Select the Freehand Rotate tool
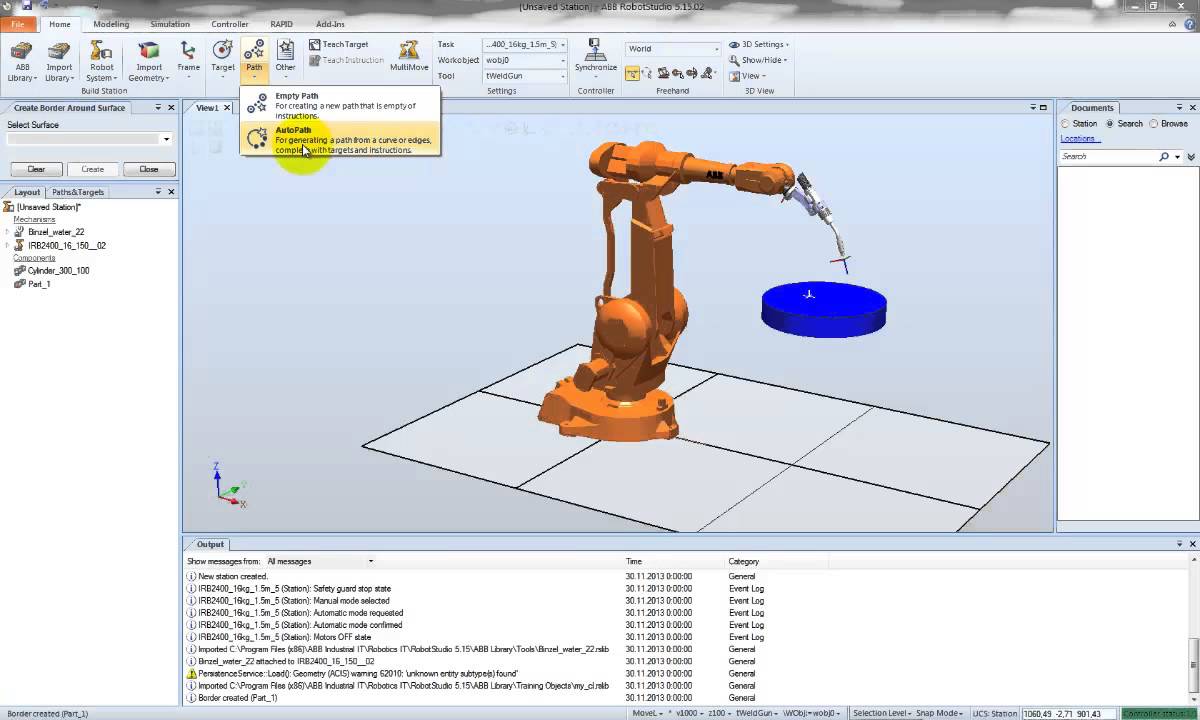 (x=647, y=73)
